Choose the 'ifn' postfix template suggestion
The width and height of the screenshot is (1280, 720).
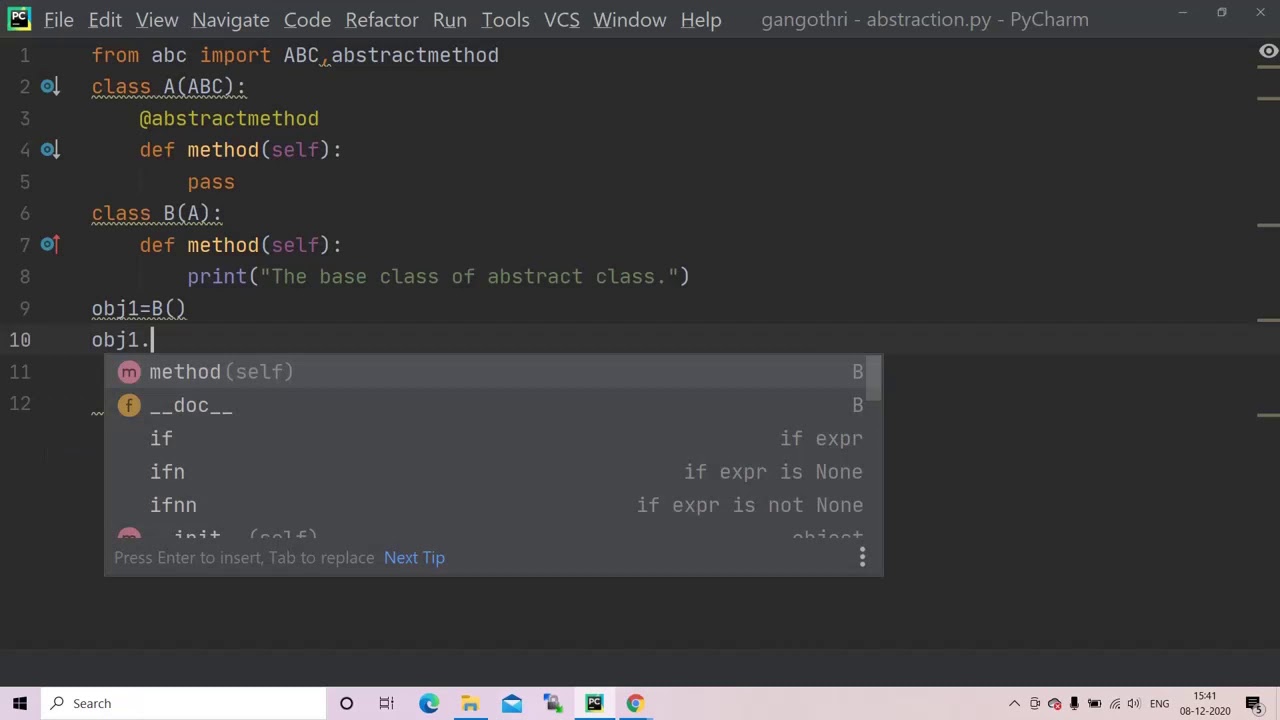(487, 472)
